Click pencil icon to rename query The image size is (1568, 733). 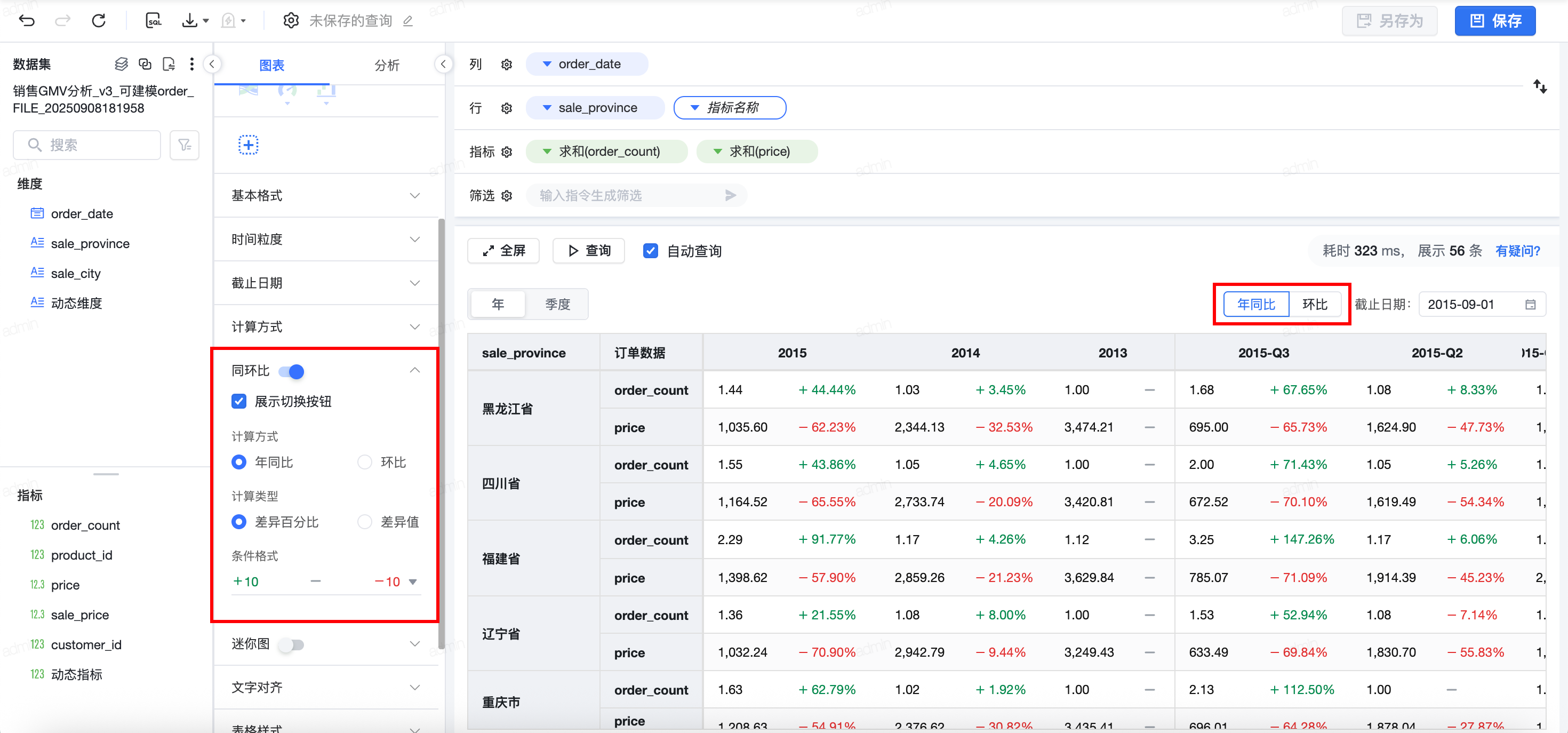point(408,21)
